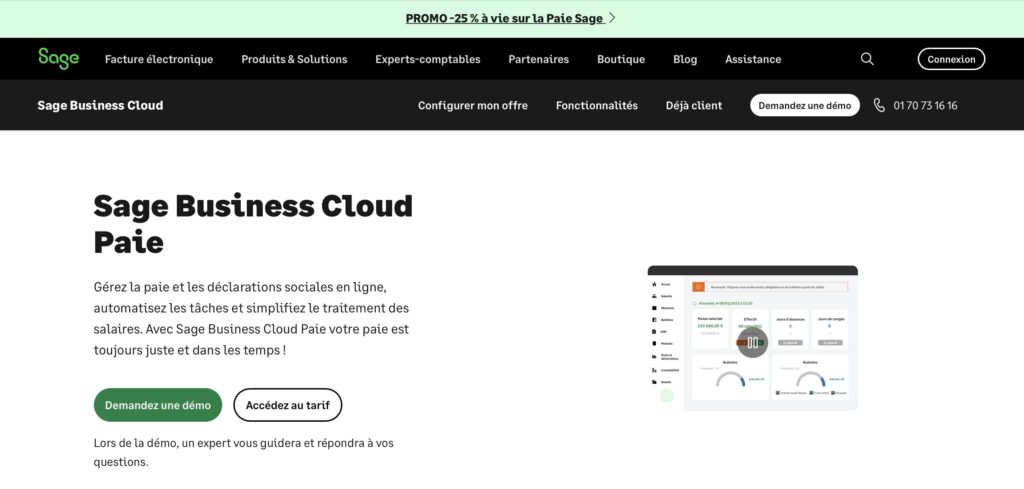
Task: Open Produits & Solutions menu
Action: (294, 59)
